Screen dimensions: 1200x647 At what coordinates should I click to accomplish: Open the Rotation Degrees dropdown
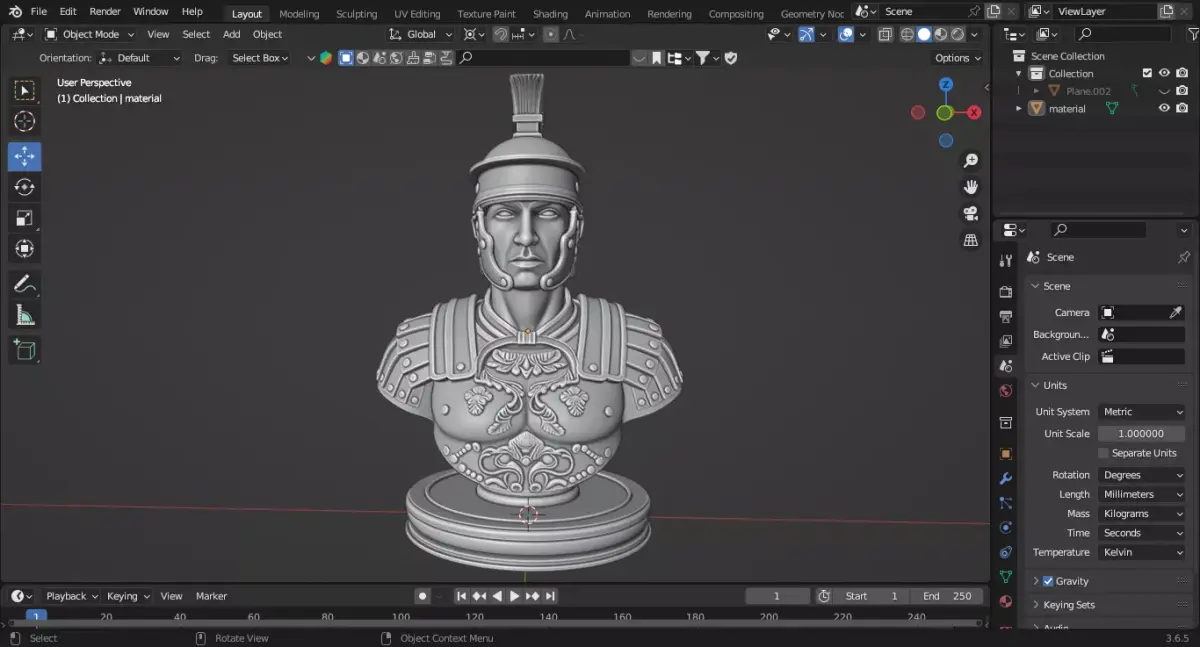[x=1142, y=475]
